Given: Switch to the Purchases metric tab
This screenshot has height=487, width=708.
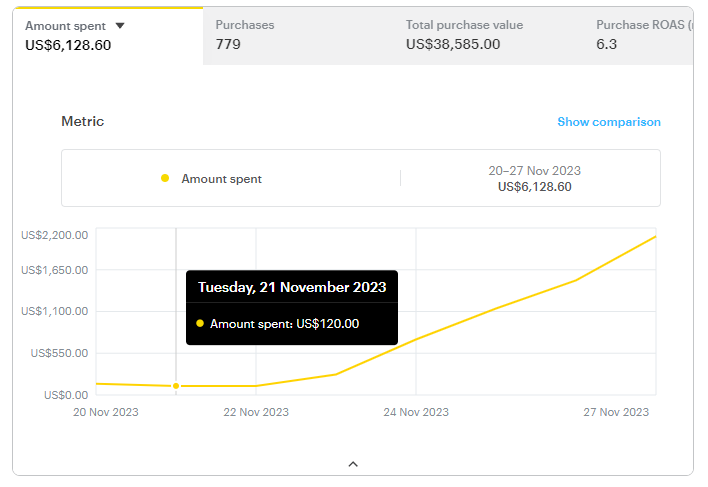Looking at the screenshot, I should tap(245, 35).
